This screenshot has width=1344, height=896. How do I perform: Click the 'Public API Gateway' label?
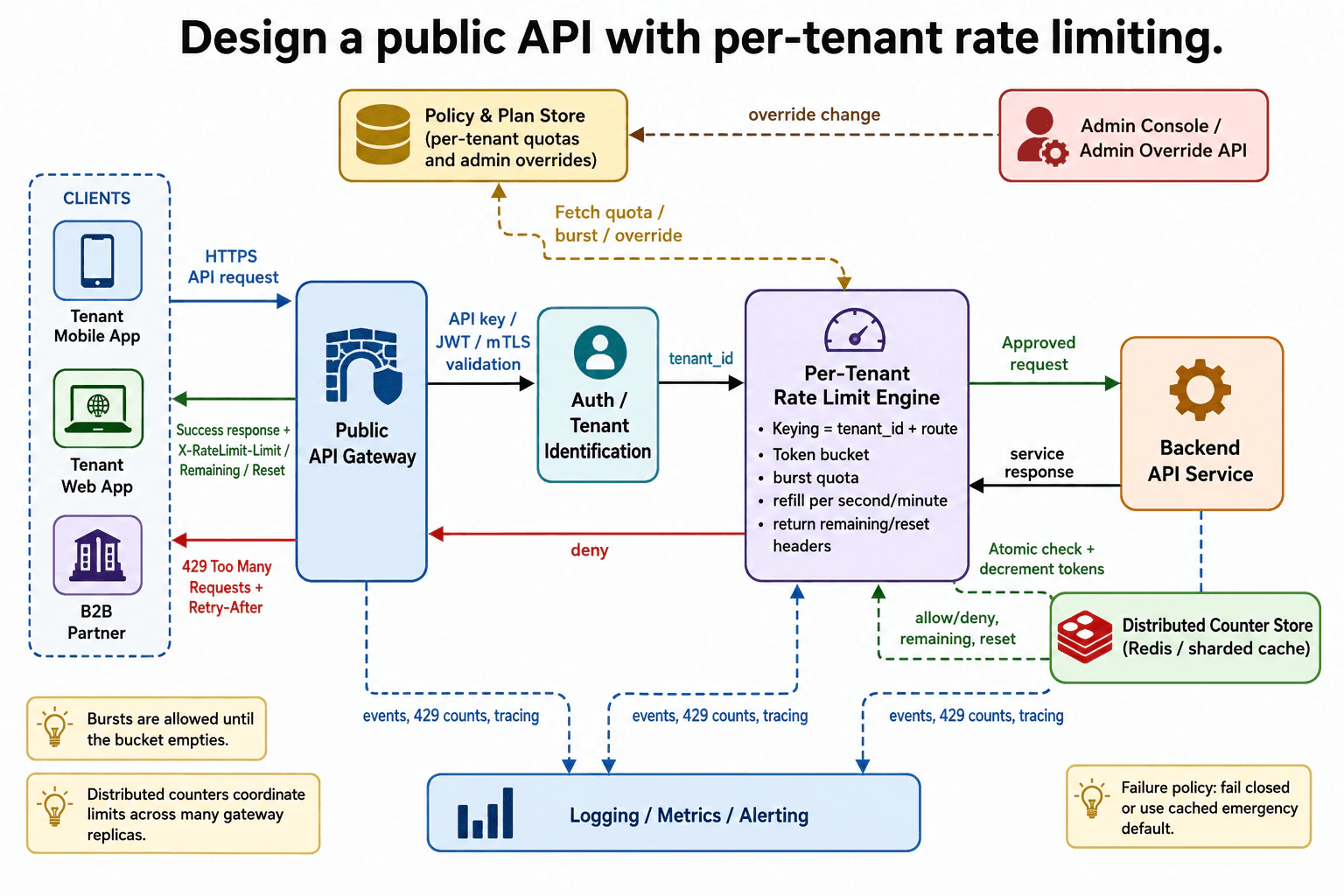(362, 444)
